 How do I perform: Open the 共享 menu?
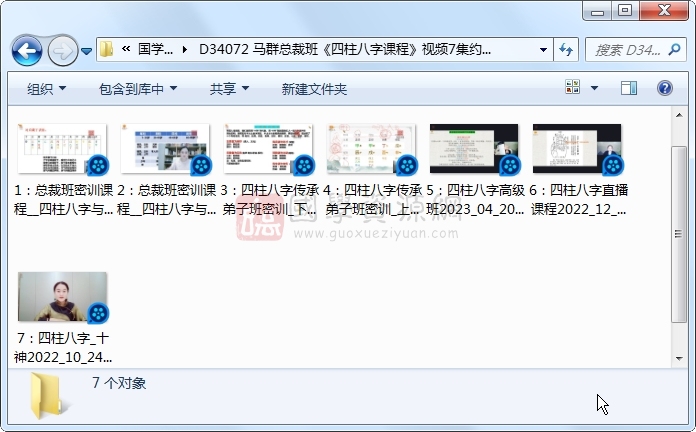[x=229, y=89]
